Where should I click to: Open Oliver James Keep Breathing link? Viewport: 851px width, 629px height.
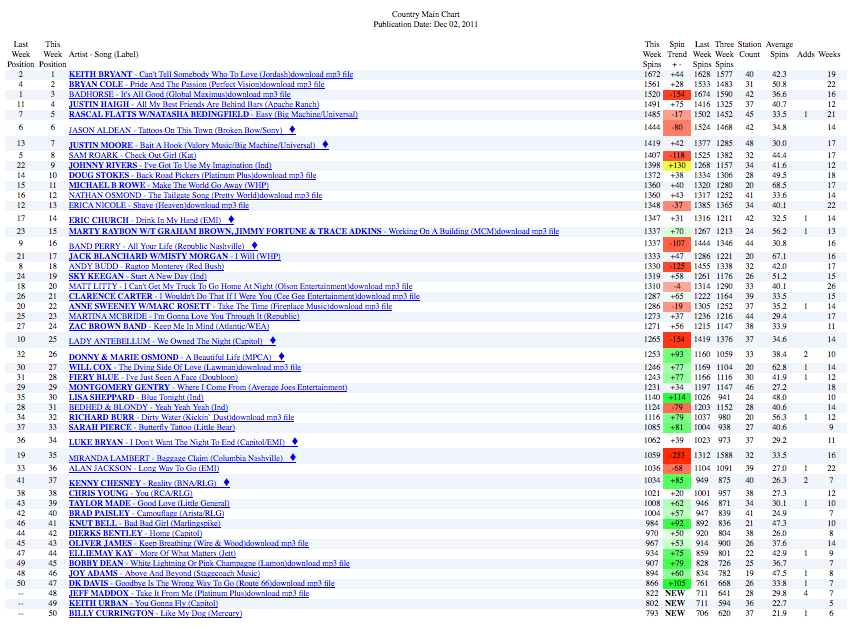click(x=188, y=543)
